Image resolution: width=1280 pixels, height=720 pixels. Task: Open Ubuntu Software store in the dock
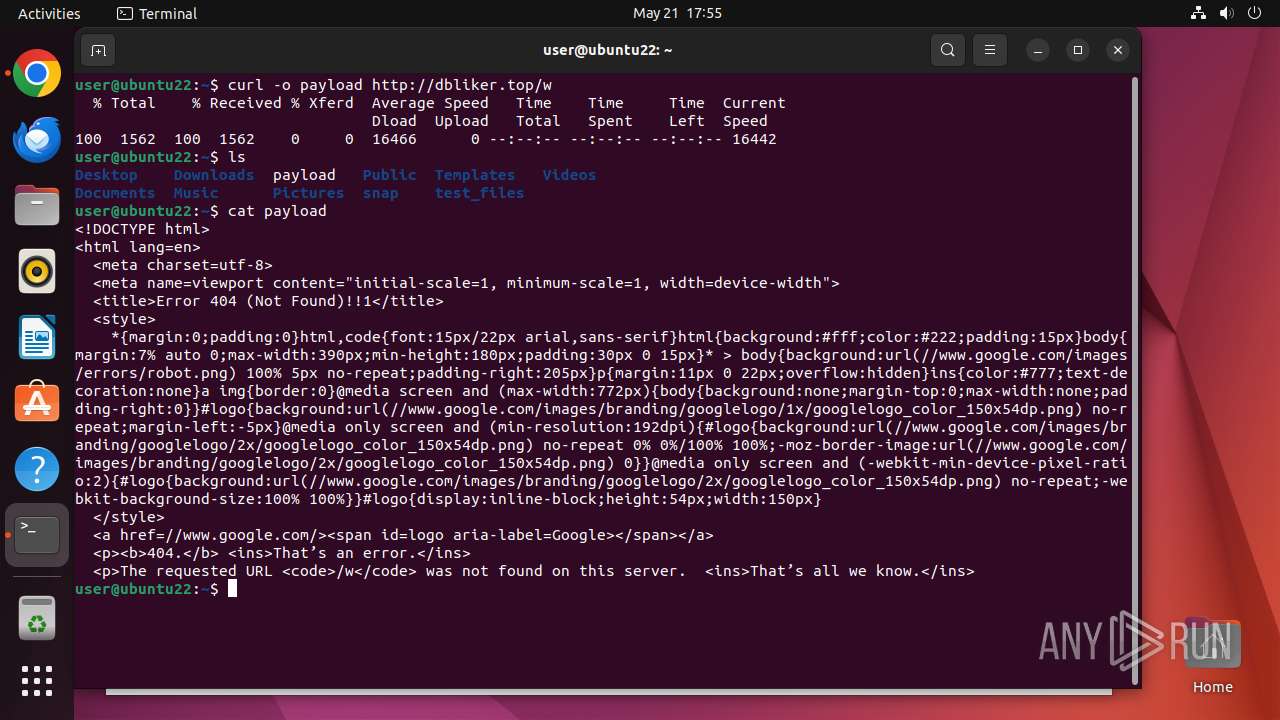tap(37, 402)
